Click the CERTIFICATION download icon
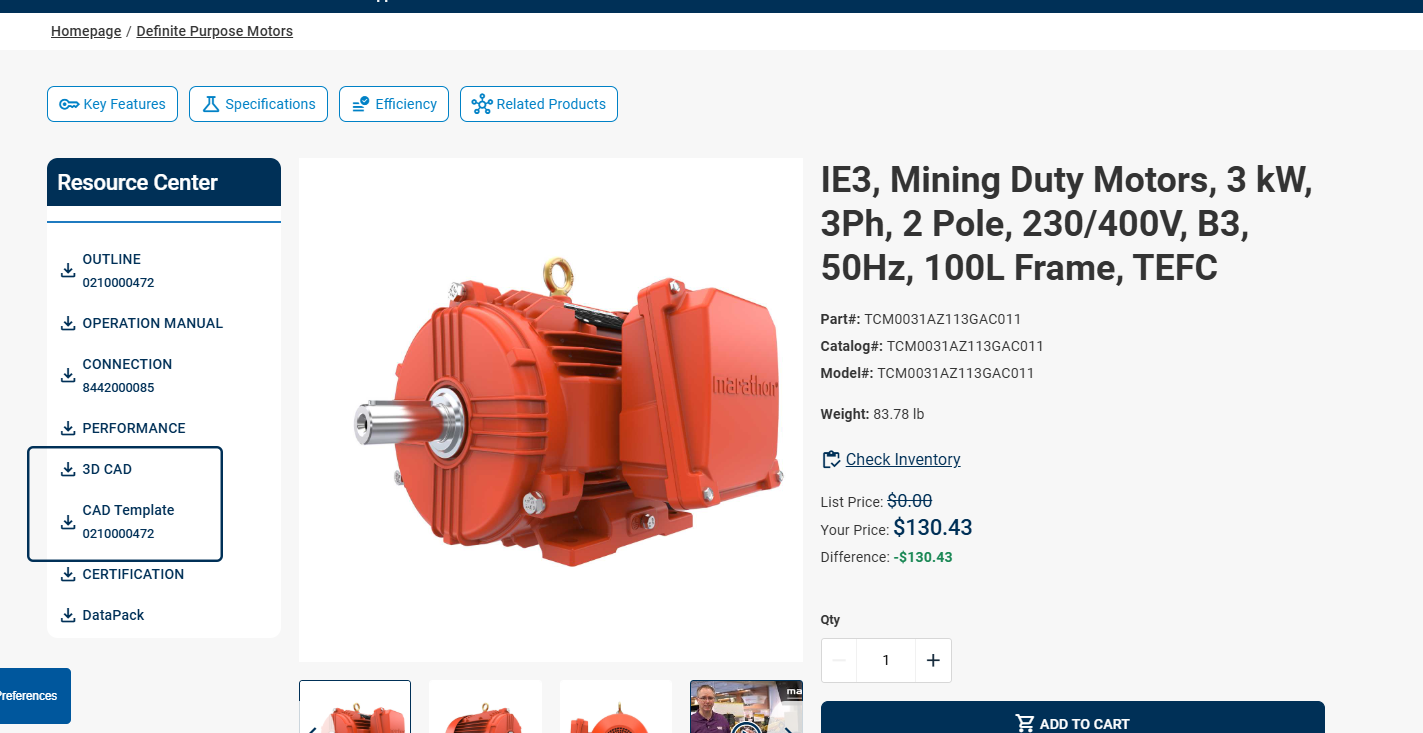This screenshot has width=1423, height=733. pos(68,574)
